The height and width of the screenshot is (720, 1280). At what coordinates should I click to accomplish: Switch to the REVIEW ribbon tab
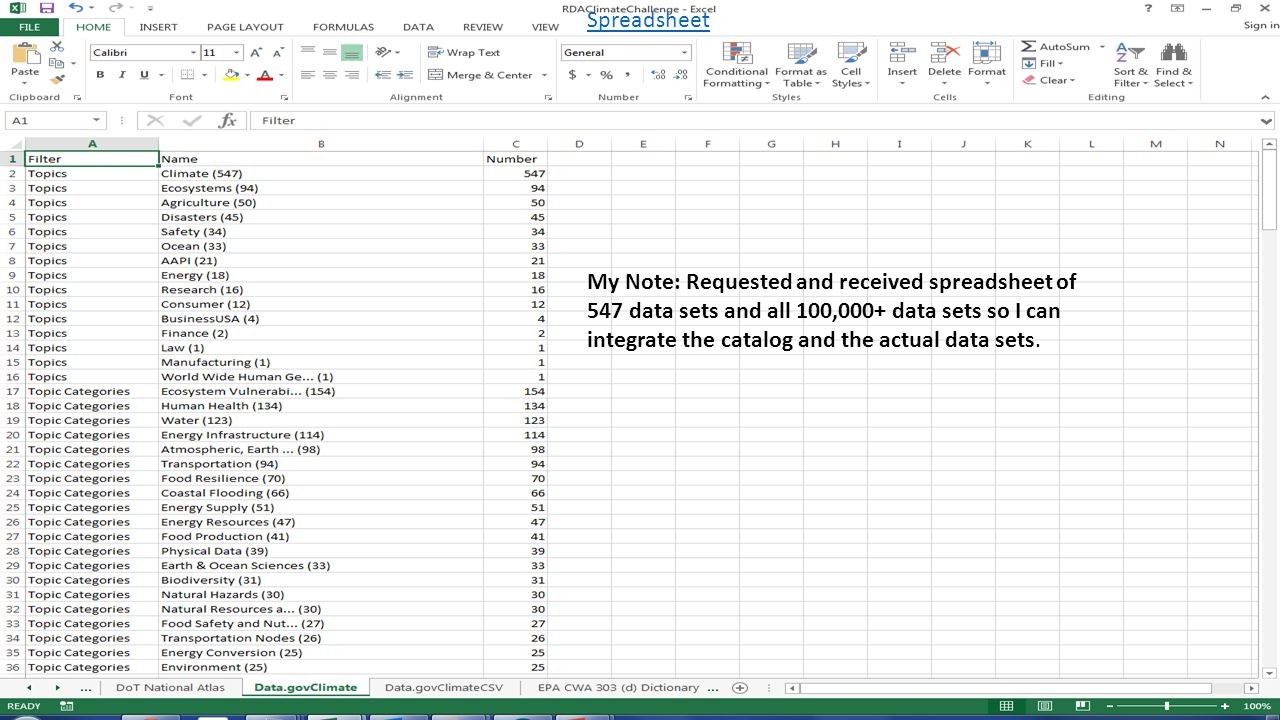(483, 27)
